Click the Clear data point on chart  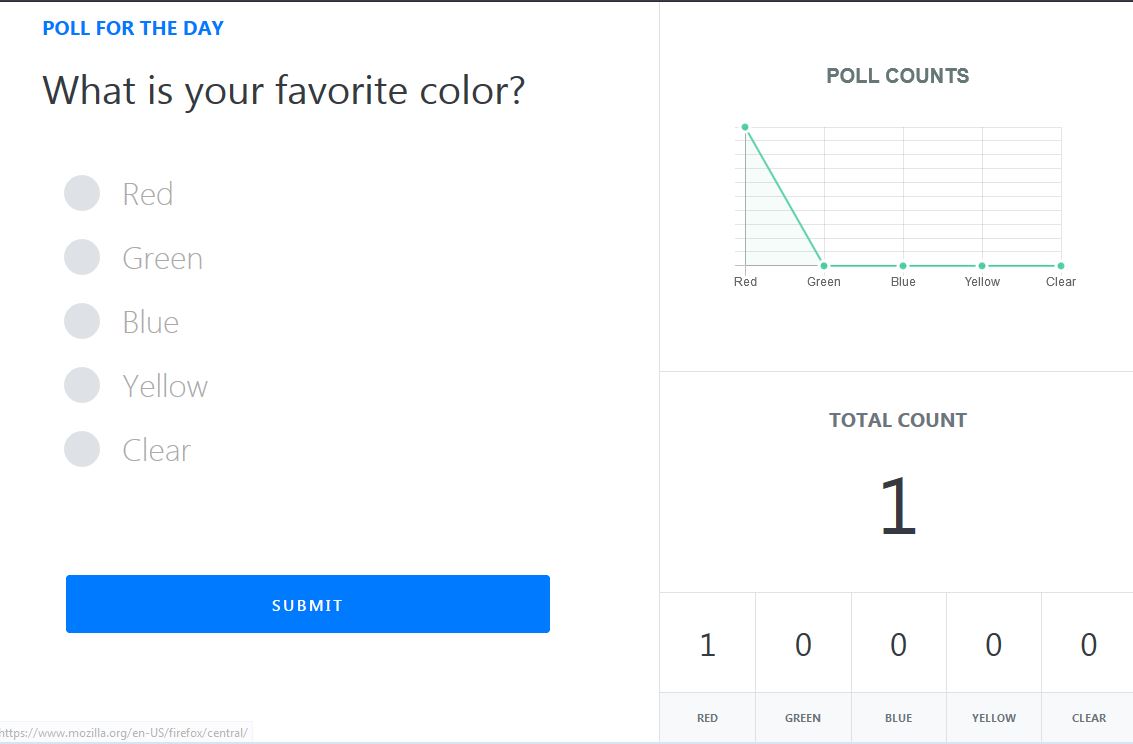coord(1061,266)
